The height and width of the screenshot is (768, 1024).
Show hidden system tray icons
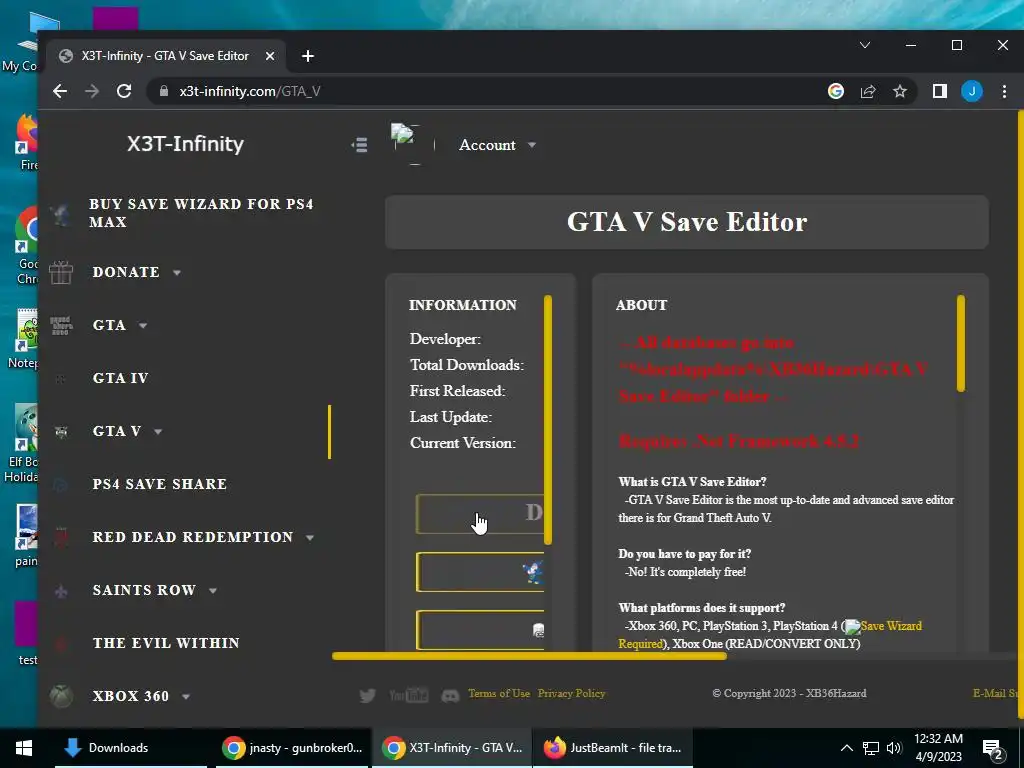(x=846, y=748)
